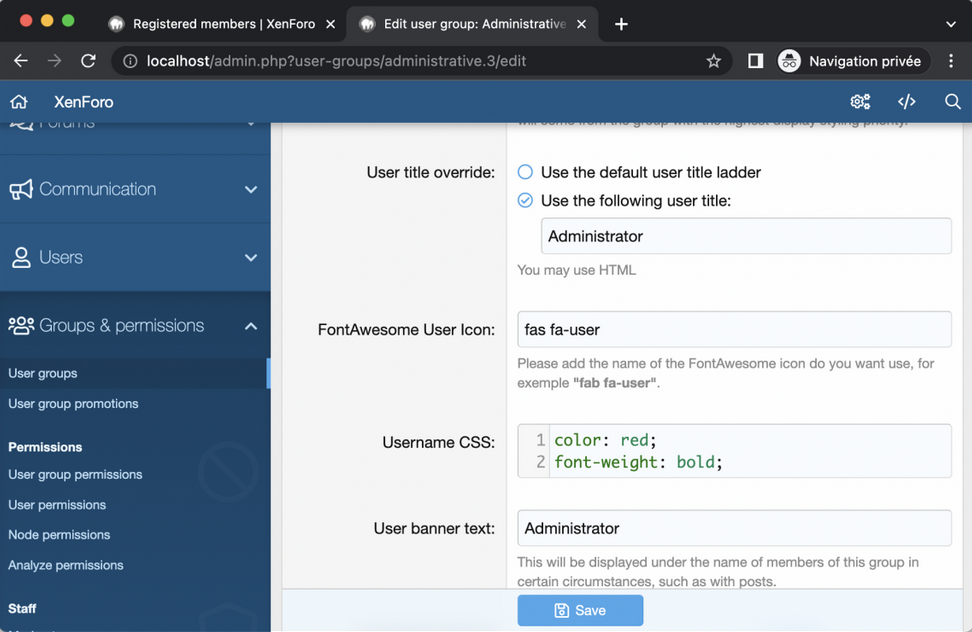Open a new browser tab
This screenshot has width=972, height=632.
point(621,24)
